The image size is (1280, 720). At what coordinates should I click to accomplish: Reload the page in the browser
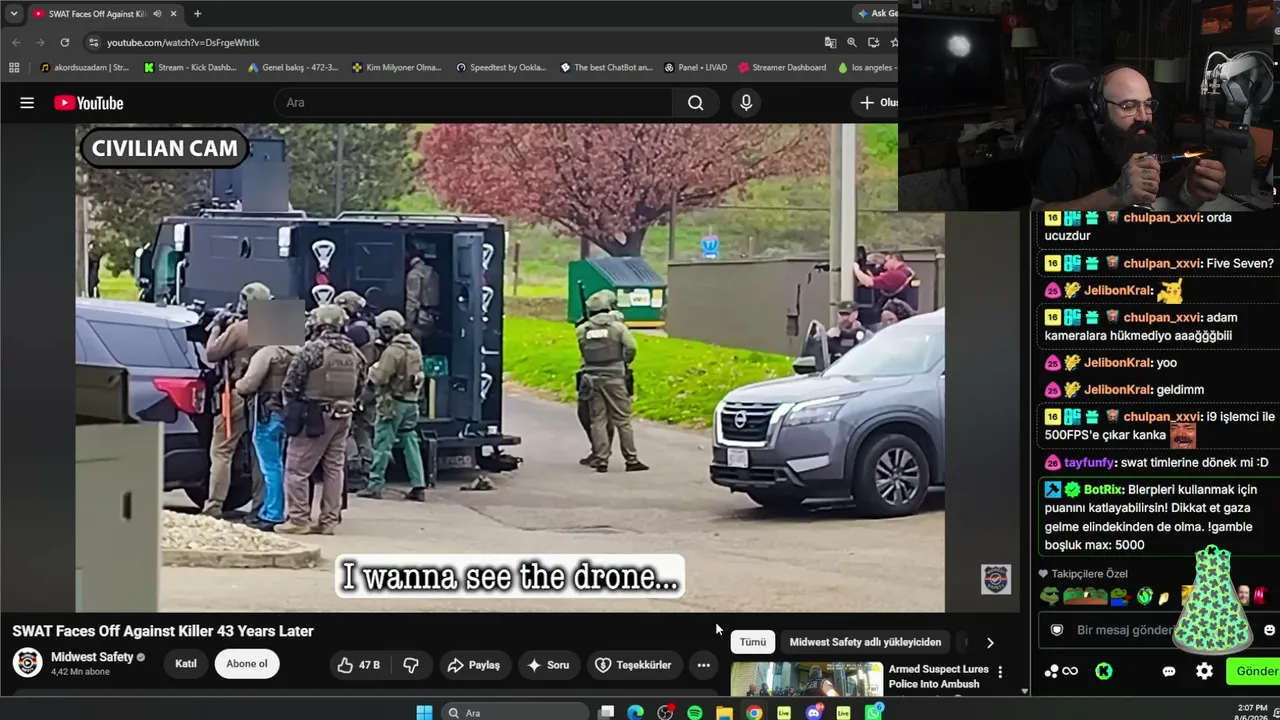(65, 43)
